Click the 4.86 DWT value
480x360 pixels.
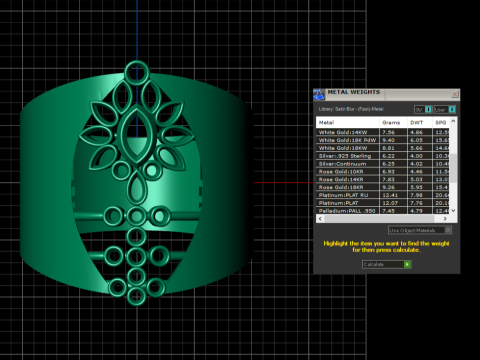(x=417, y=132)
